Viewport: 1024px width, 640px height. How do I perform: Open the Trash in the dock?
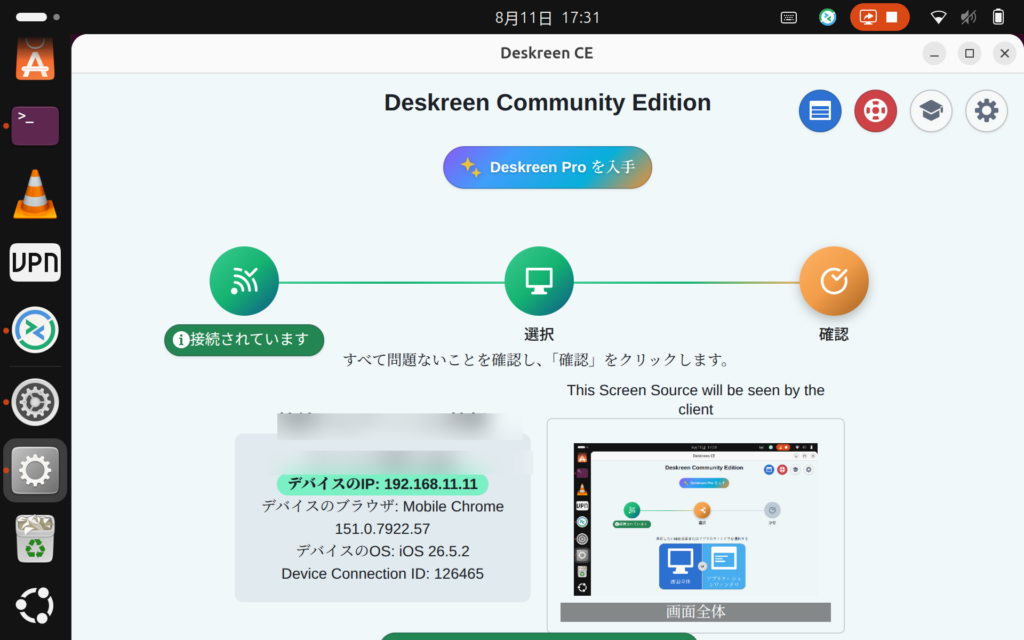35,539
